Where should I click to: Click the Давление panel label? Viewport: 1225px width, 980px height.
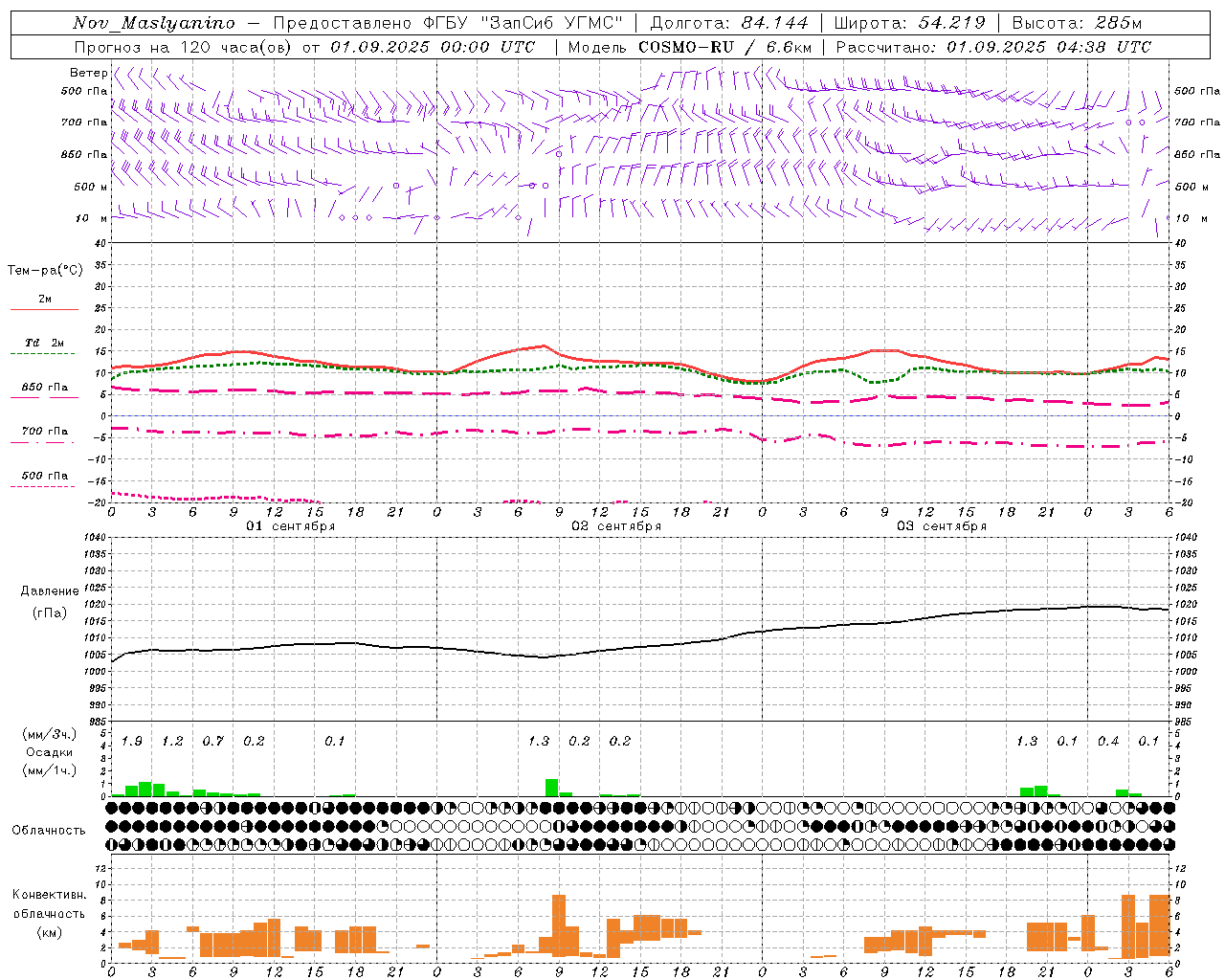point(50,591)
